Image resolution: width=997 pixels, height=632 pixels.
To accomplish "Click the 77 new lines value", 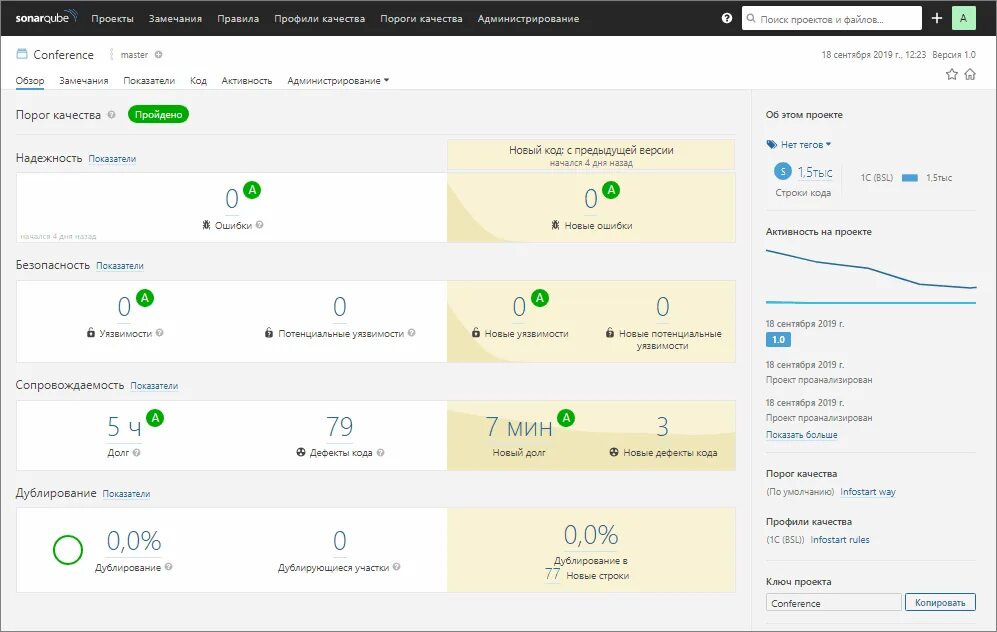I will point(552,574).
